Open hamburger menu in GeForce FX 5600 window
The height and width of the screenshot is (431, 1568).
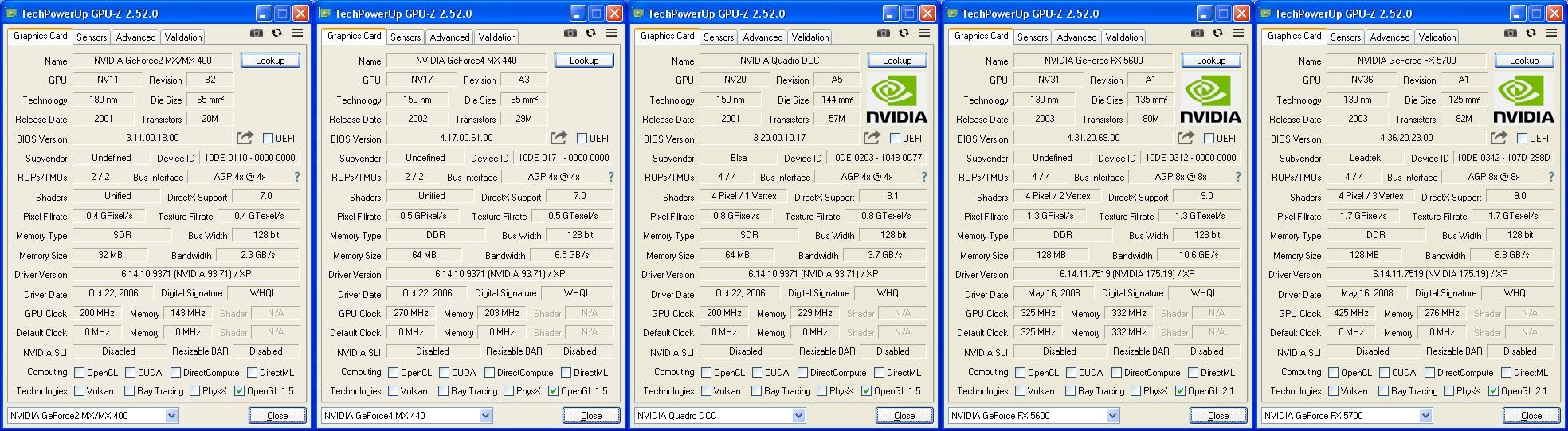pyautogui.click(x=1238, y=33)
